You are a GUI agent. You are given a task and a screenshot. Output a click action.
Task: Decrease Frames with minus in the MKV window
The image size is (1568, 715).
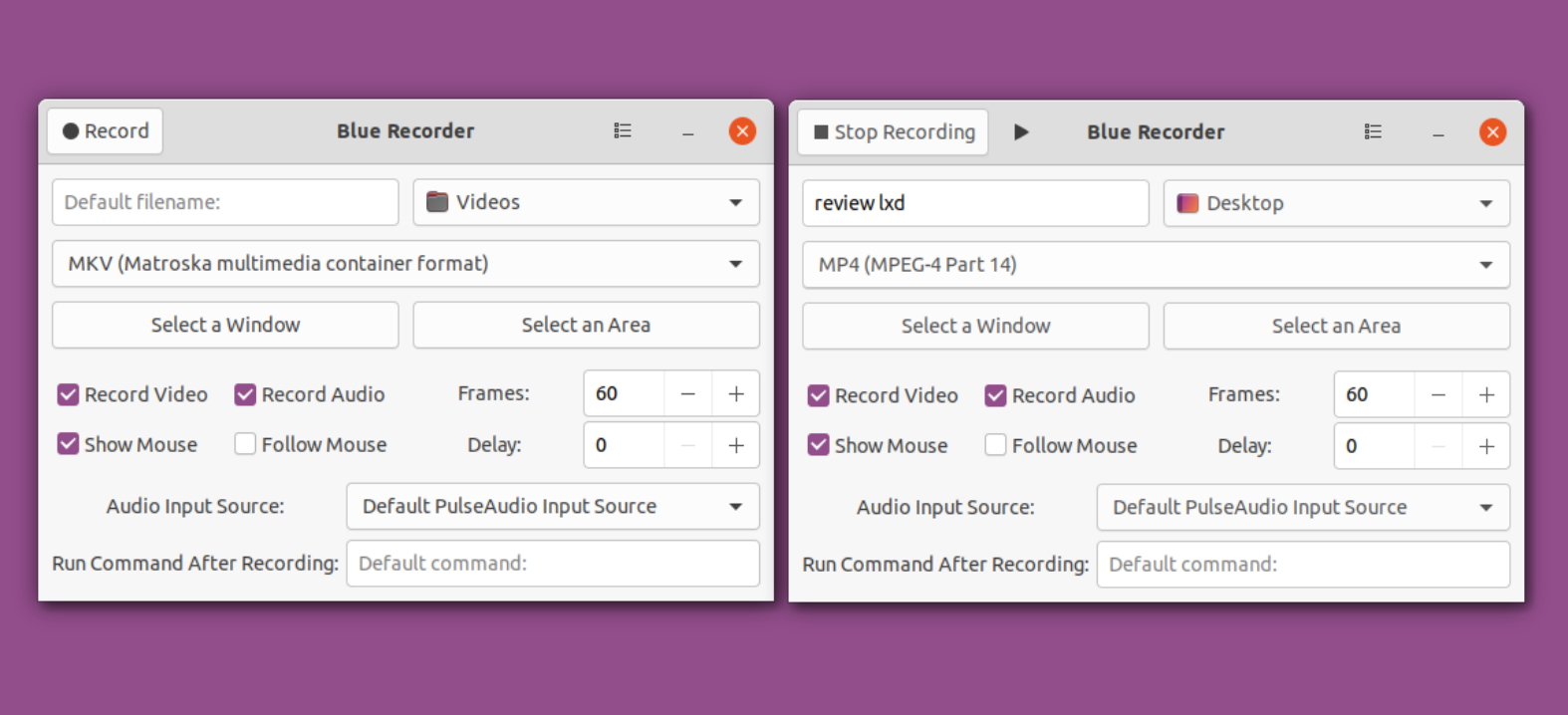(688, 393)
